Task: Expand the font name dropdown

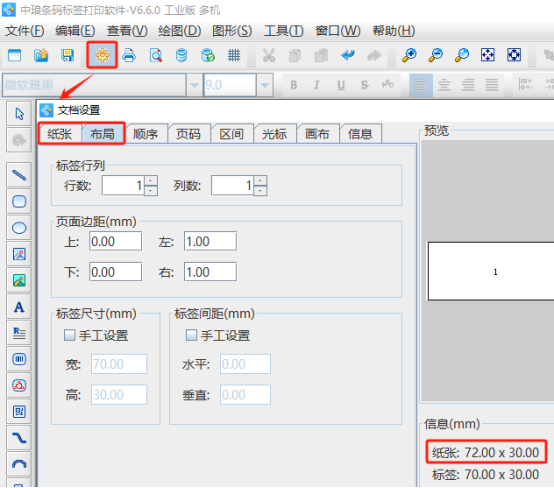Action: pyautogui.click(x=194, y=85)
